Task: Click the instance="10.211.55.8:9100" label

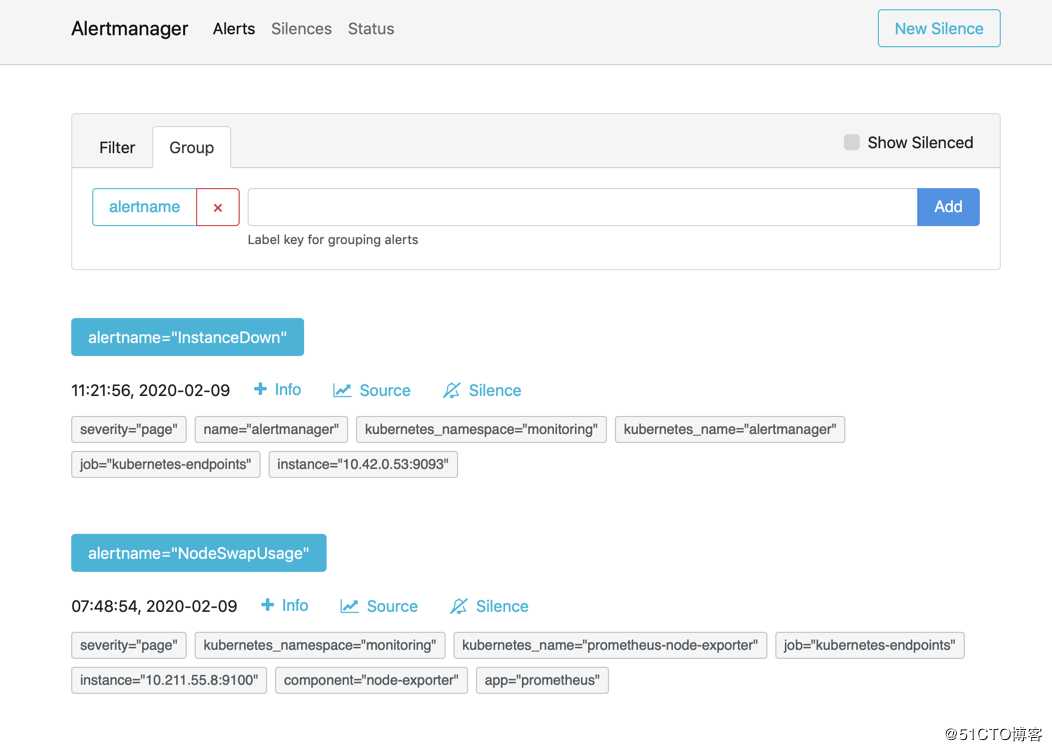Action: pyautogui.click(x=169, y=681)
